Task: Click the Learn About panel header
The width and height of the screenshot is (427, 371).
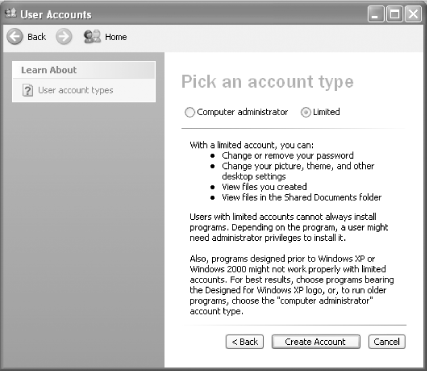Action: 84,70
